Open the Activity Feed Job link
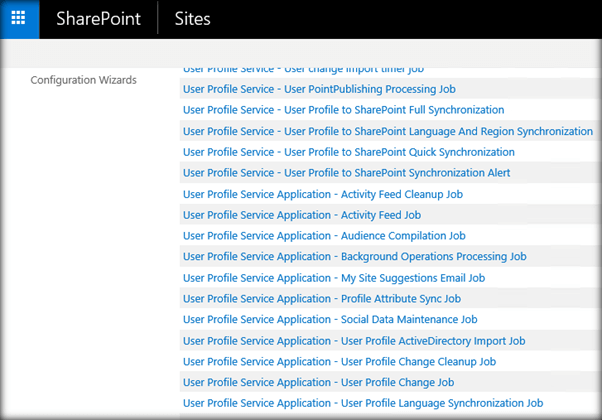The image size is (602, 420). [x=301, y=215]
